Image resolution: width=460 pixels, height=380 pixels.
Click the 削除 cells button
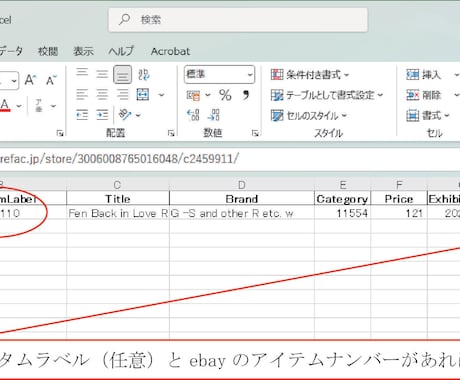click(424, 95)
